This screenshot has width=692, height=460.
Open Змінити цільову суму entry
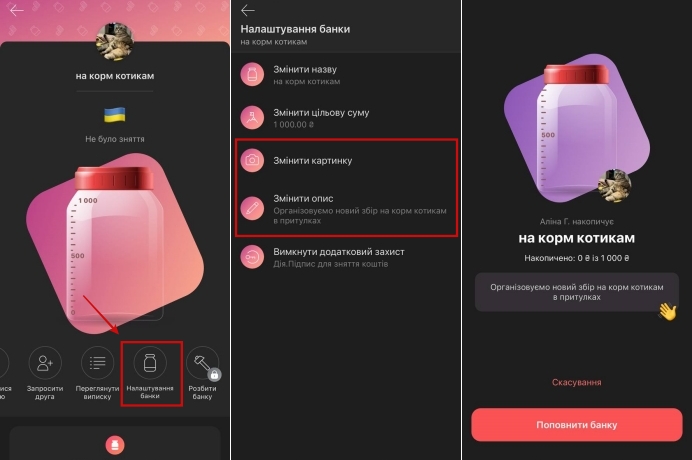pos(346,118)
